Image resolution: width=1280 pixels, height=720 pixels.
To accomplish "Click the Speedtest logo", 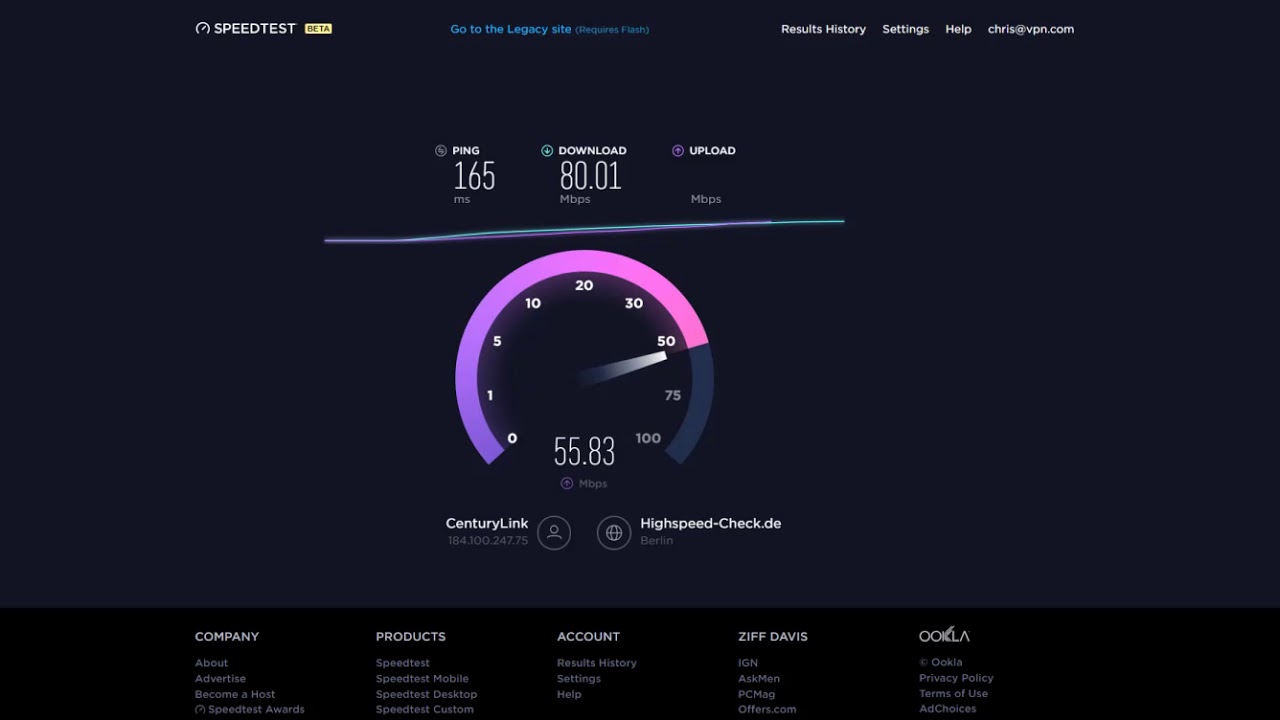I will 246,29.
